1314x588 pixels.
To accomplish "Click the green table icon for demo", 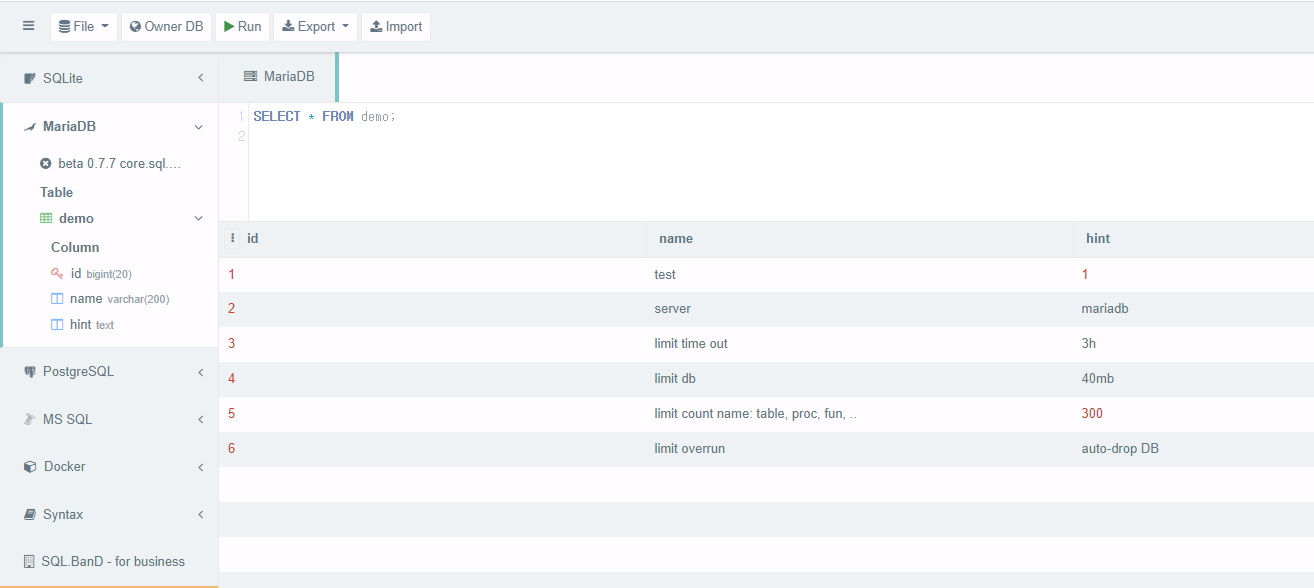I will point(46,218).
